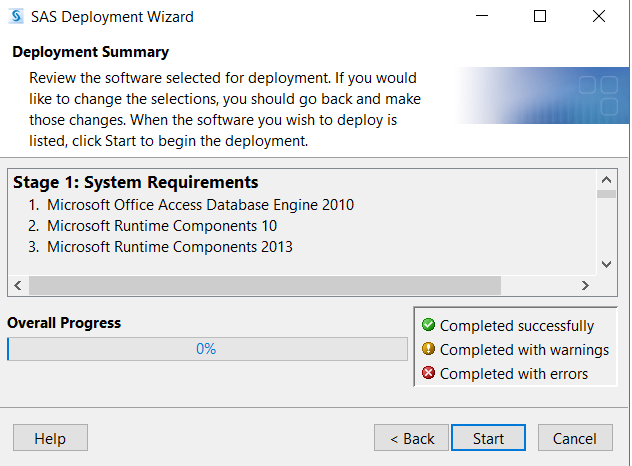Select Microsoft Office Access Database Engine 2010
The height and width of the screenshot is (466, 632).
[200, 205]
